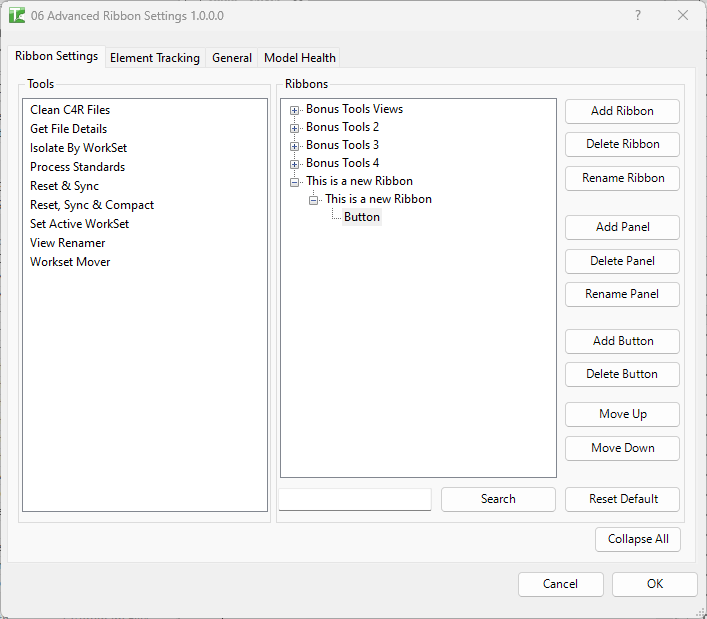Switch to the Element Tracking tab
The image size is (707, 619).
(155, 58)
